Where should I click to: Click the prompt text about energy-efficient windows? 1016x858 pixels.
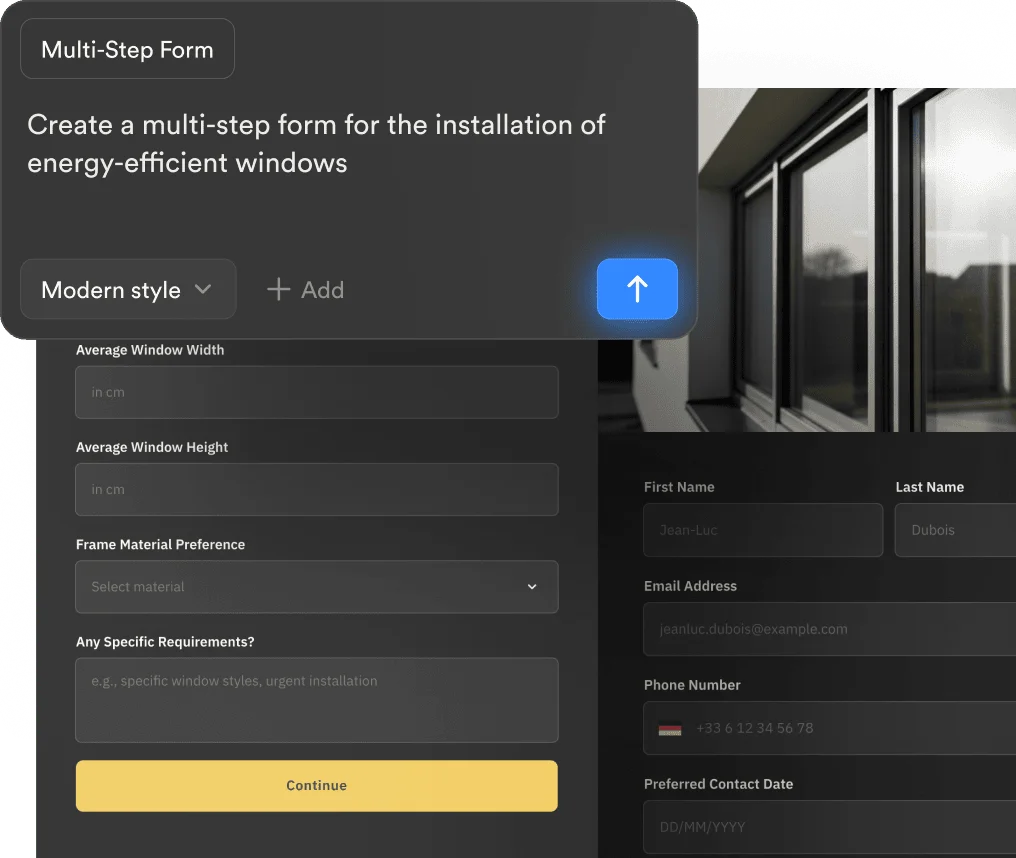pyautogui.click(x=316, y=143)
